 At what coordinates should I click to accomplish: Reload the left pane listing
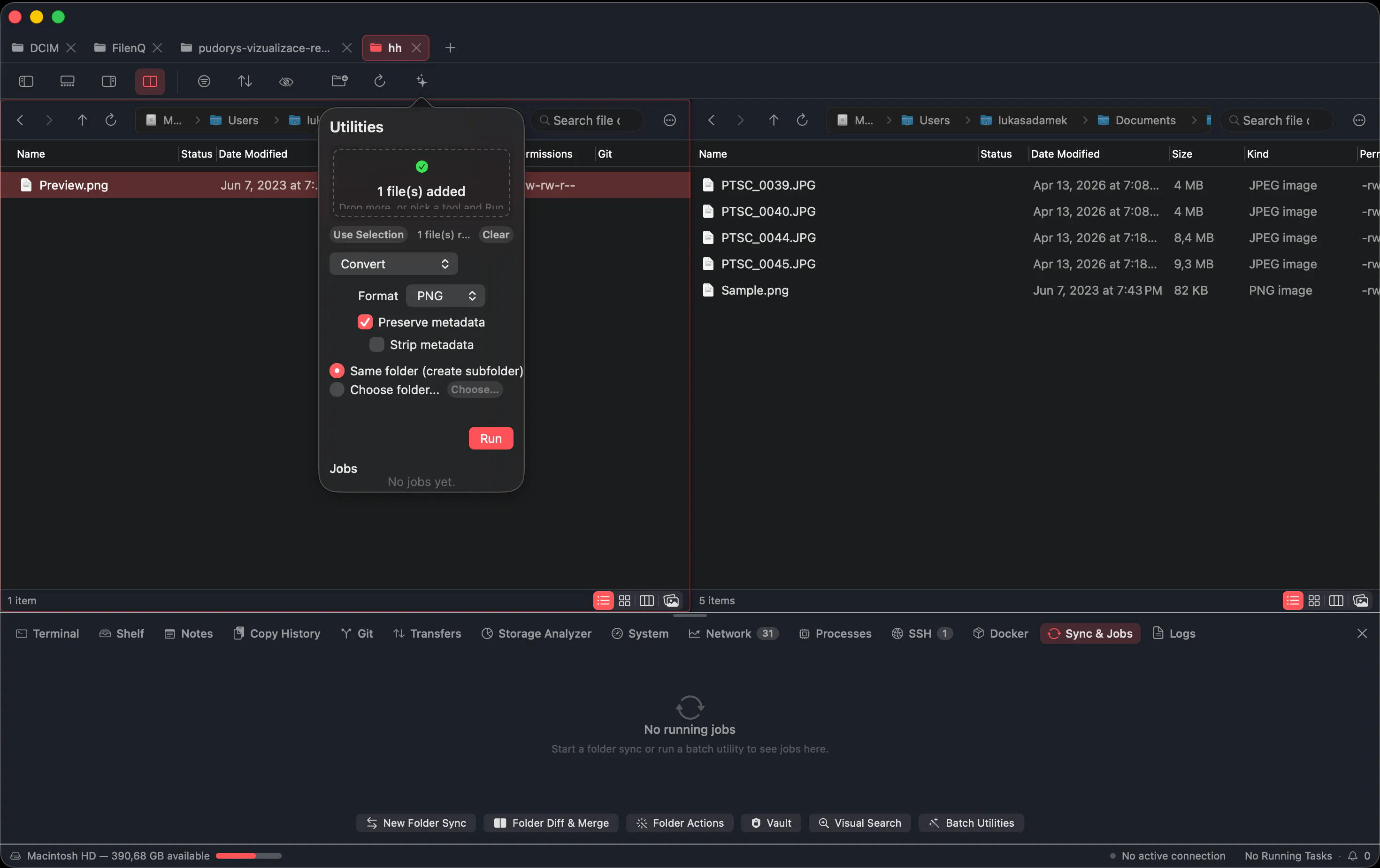(111, 120)
